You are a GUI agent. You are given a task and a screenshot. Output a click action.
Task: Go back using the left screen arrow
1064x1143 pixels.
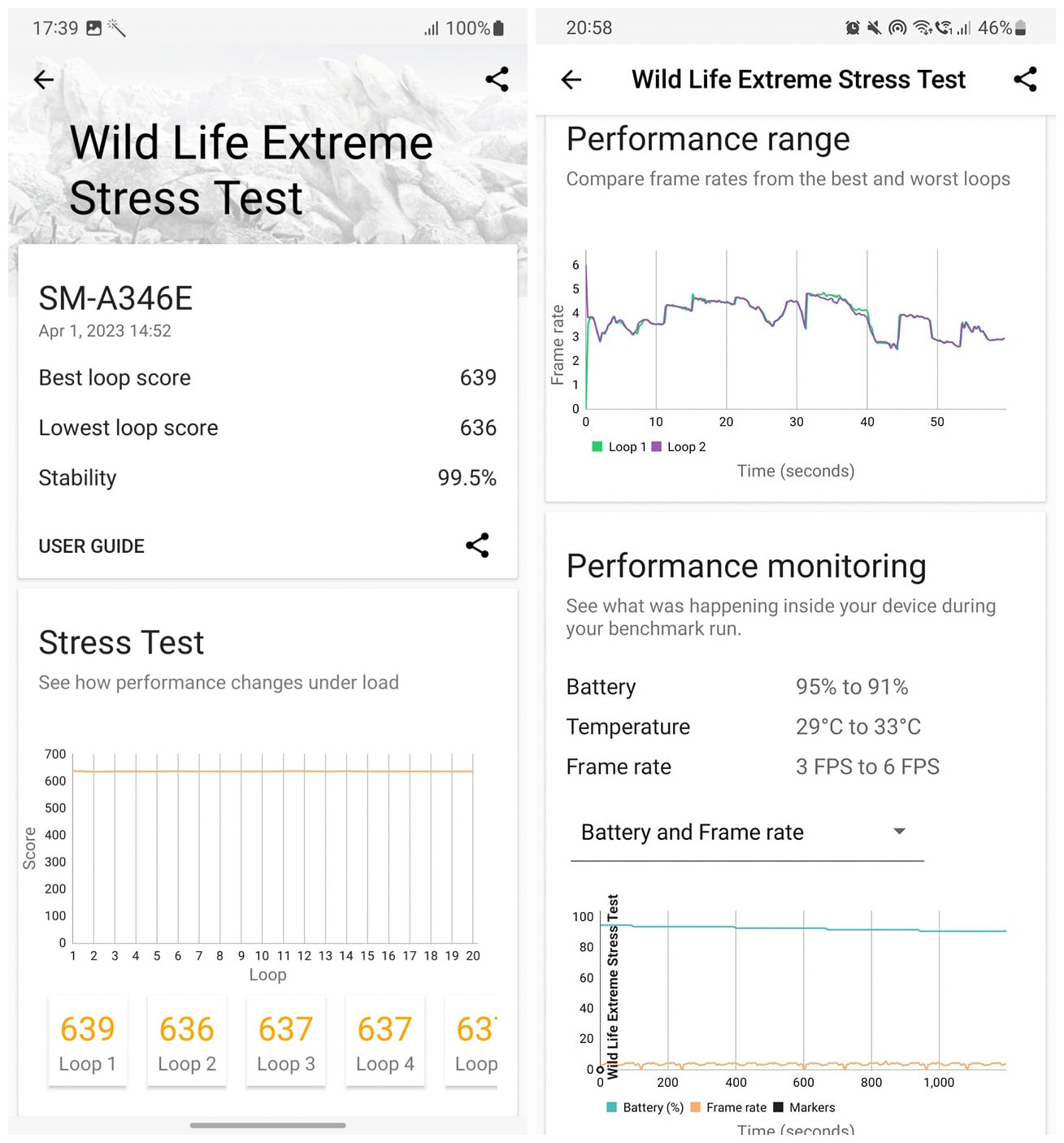click(x=44, y=80)
